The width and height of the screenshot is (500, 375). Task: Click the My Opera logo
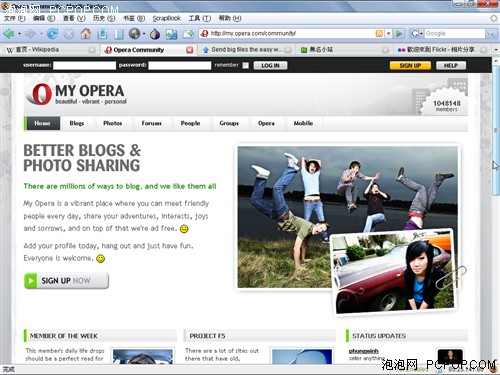point(76,94)
